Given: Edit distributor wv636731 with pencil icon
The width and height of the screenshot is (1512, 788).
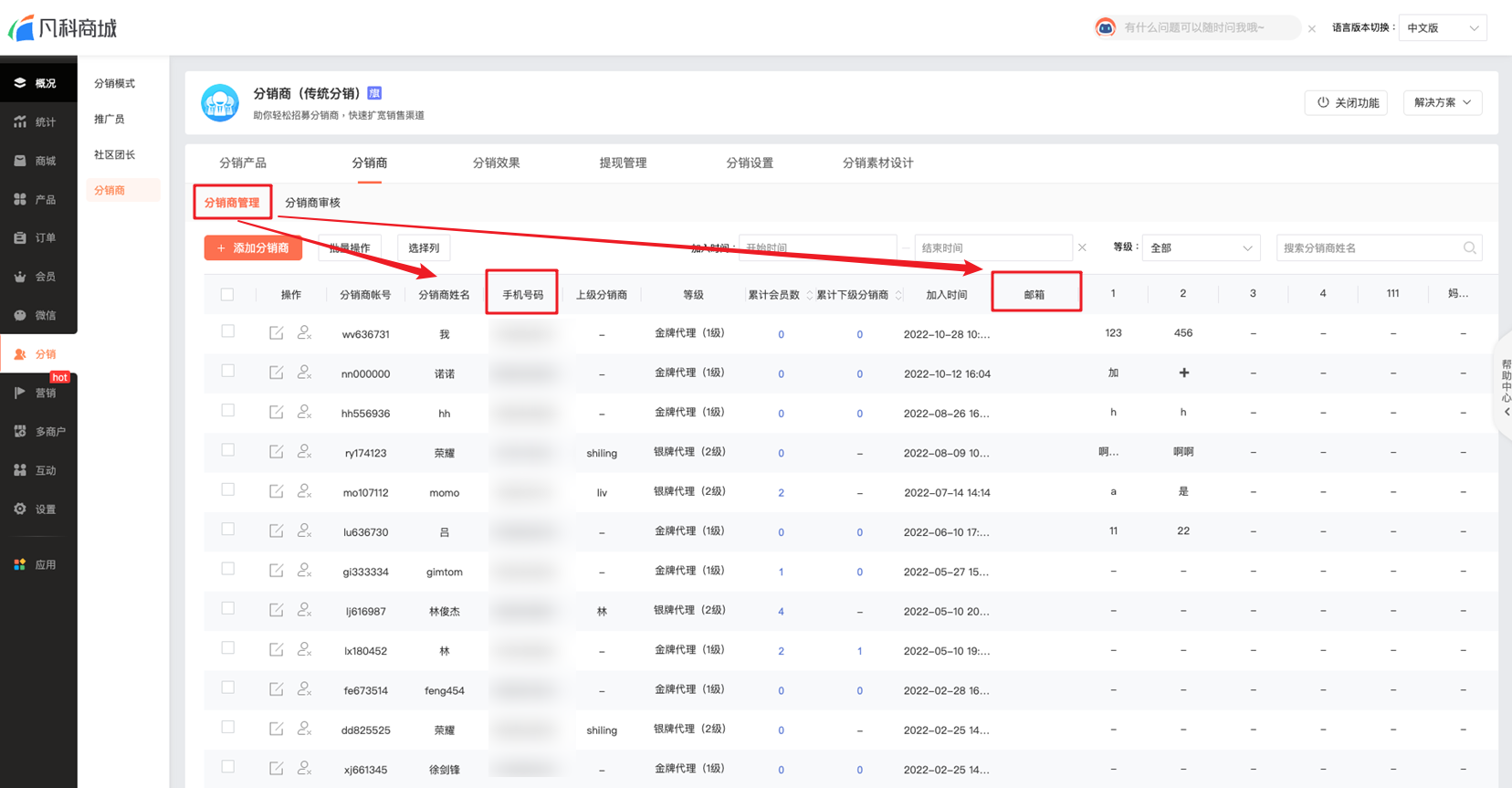Looking at the screenshot, I should click(x=276, y=333).
